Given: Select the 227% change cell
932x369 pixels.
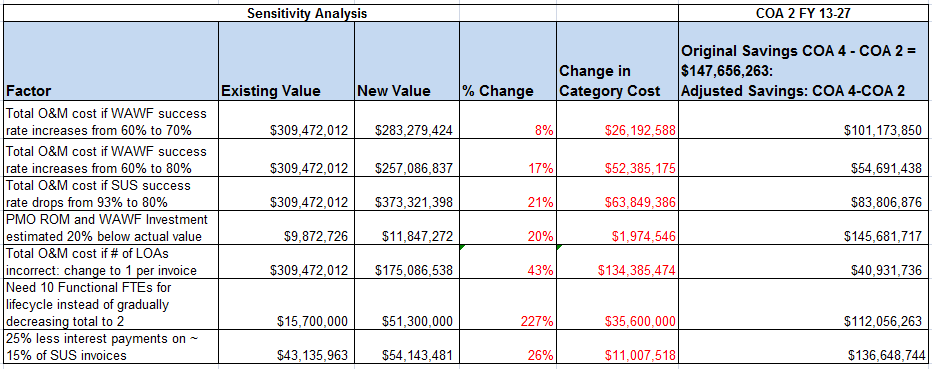Looking at the screenshot, I should (x=508, y=305).
